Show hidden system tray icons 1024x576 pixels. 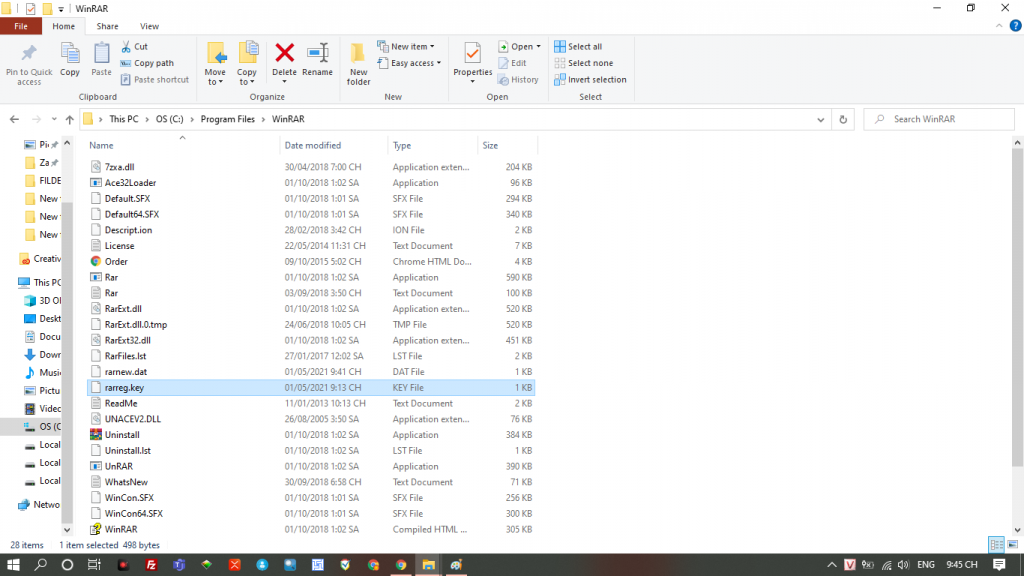tap(831, 565)
